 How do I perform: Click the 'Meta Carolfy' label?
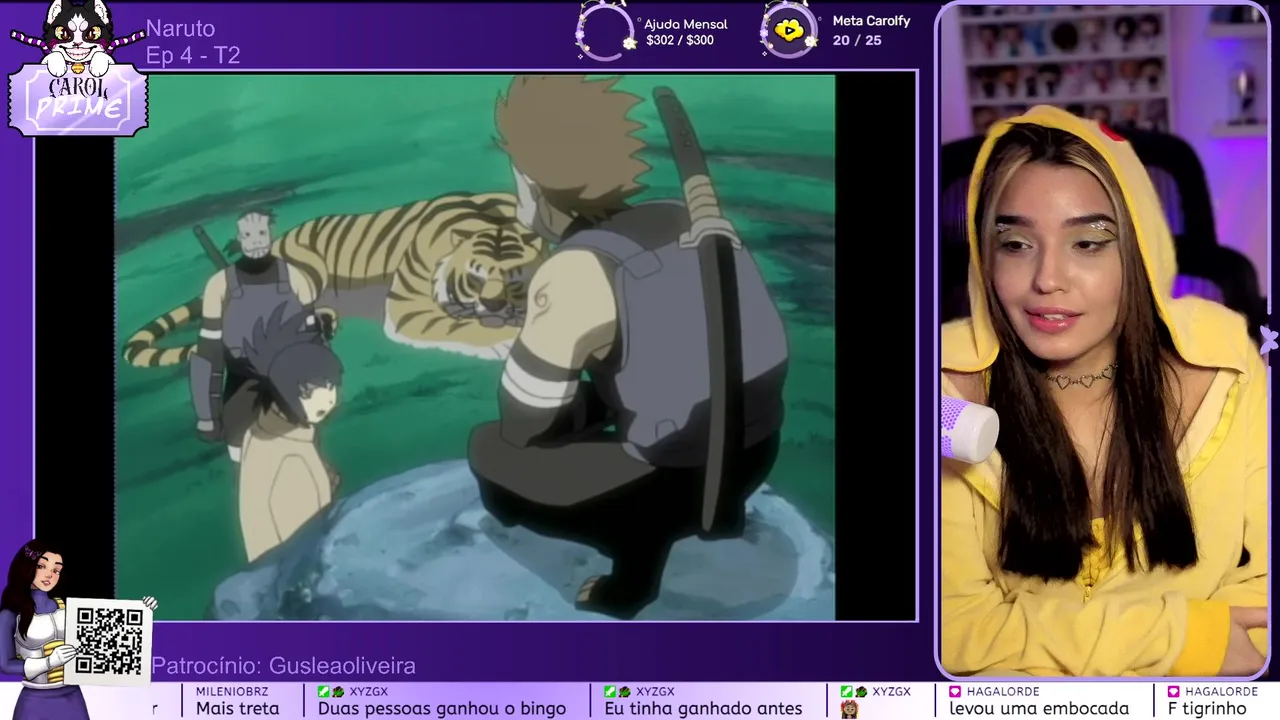click(x=871, y=21)
